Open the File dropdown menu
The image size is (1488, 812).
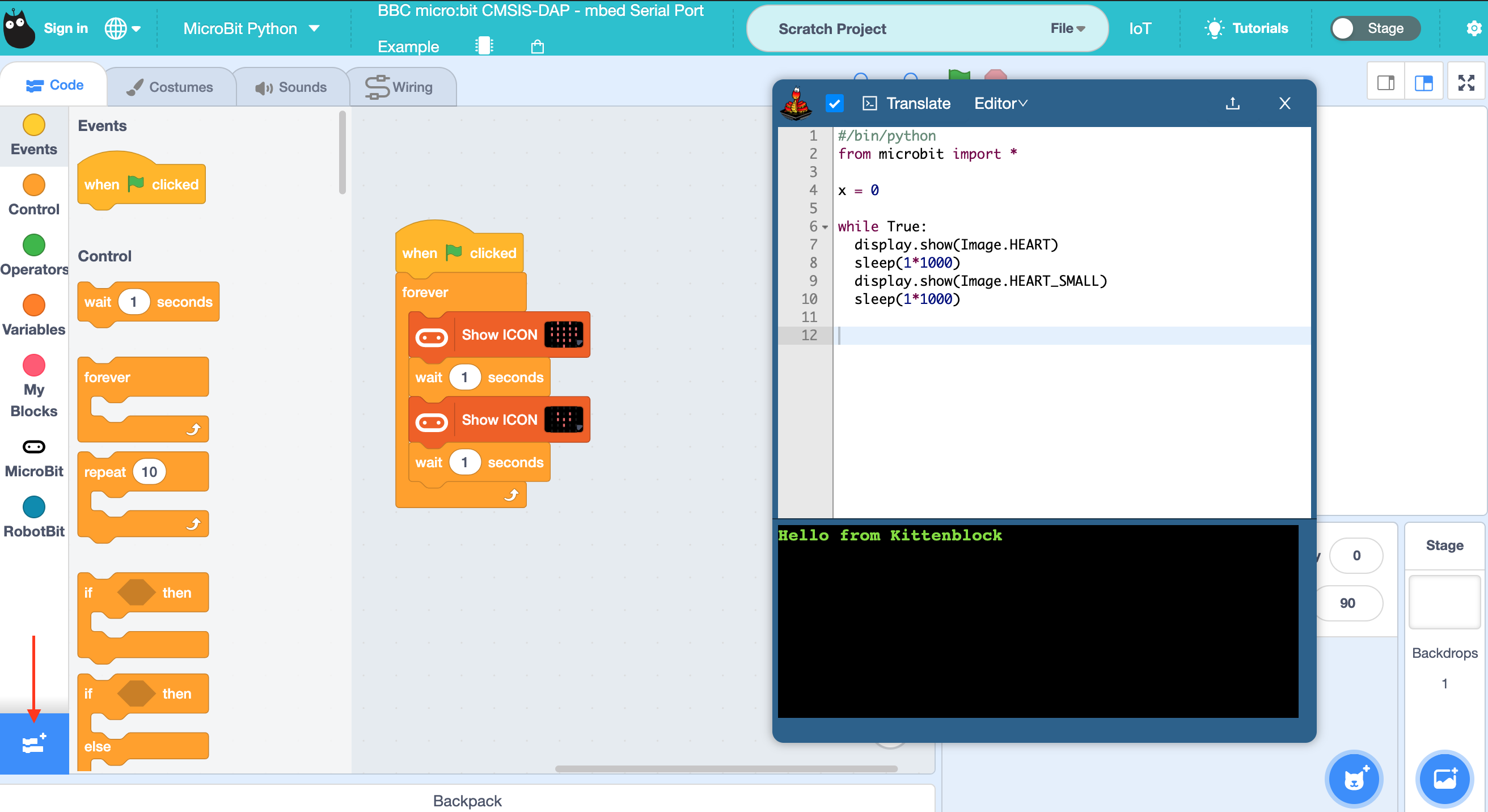1067,28
